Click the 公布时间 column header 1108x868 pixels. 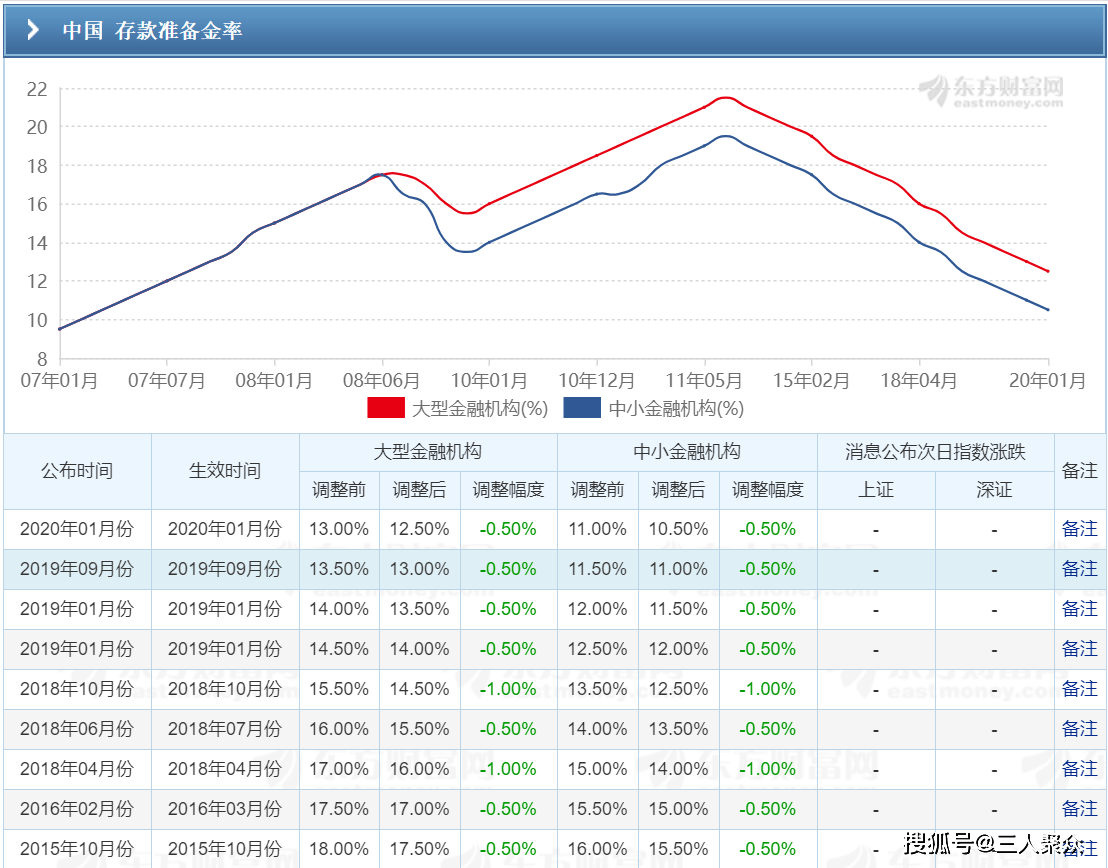77,471
